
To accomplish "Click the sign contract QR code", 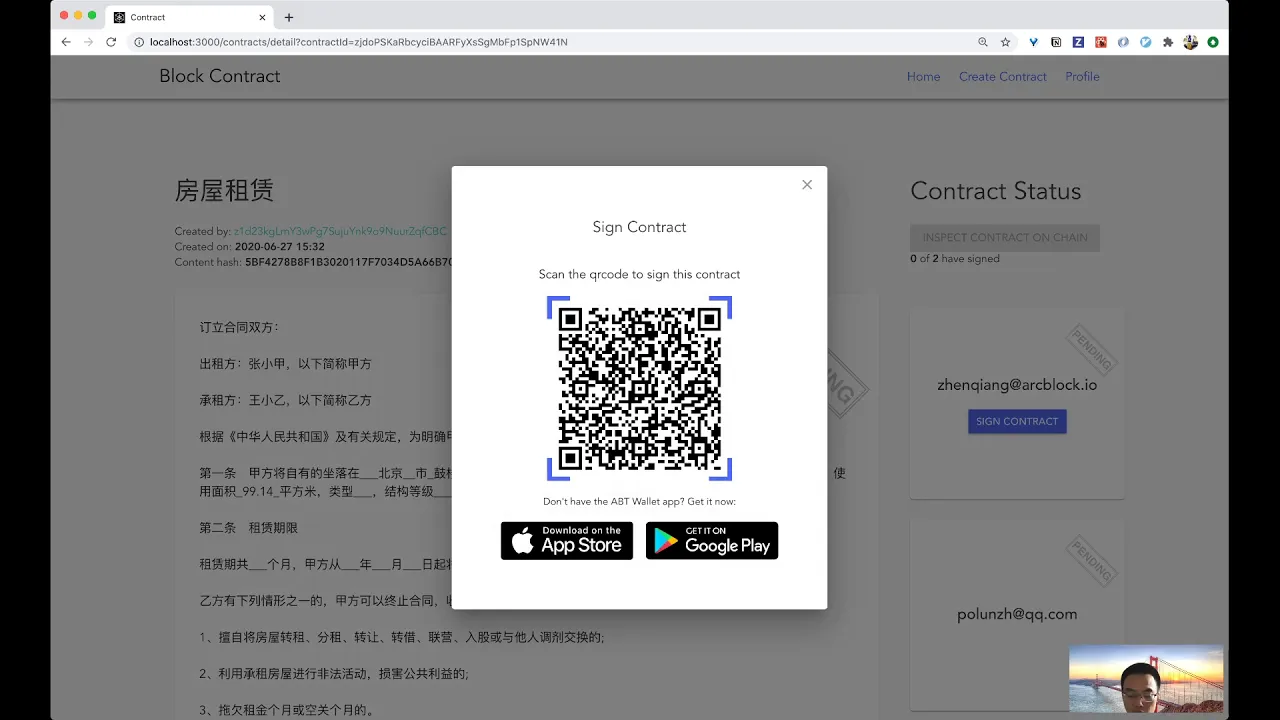I will pyautogui.click(x=640, y=389).
